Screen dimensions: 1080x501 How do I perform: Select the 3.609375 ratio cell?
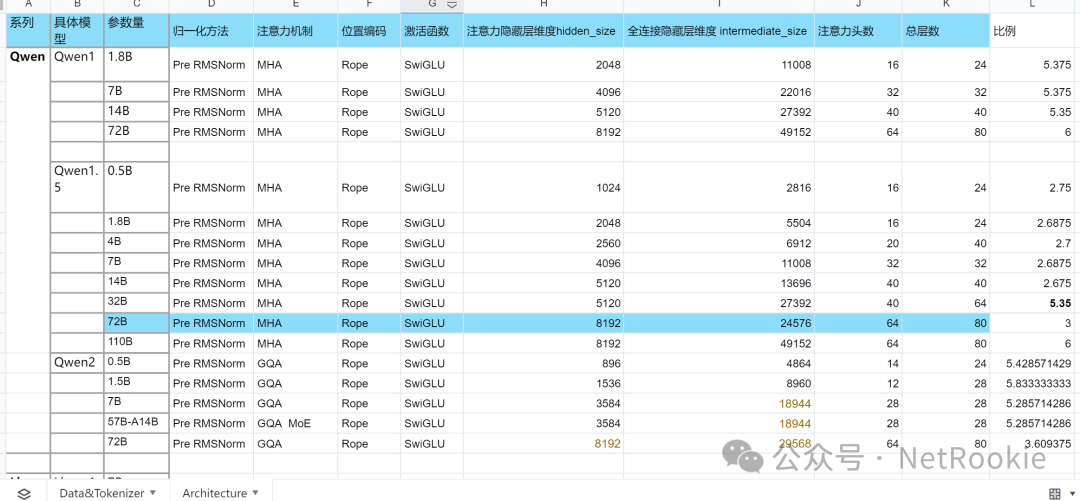pos(1032,443)
